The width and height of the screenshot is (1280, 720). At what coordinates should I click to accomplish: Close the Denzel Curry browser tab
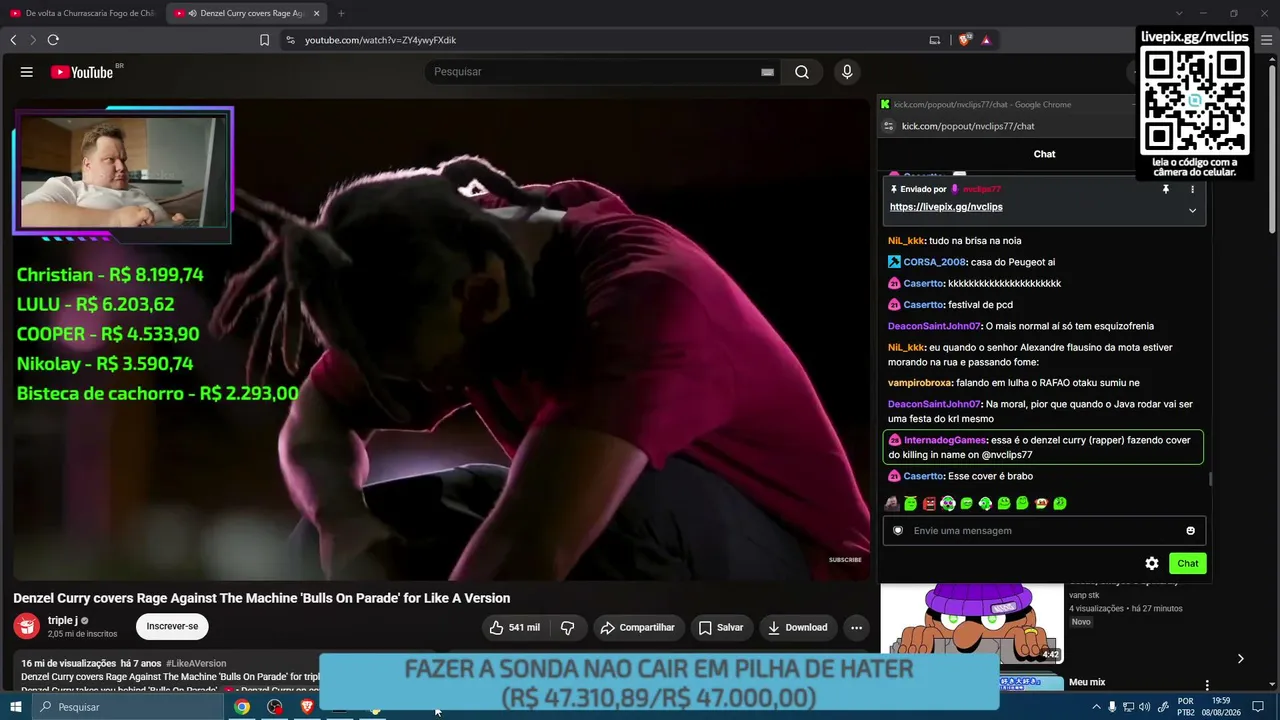tap(317, 13)
